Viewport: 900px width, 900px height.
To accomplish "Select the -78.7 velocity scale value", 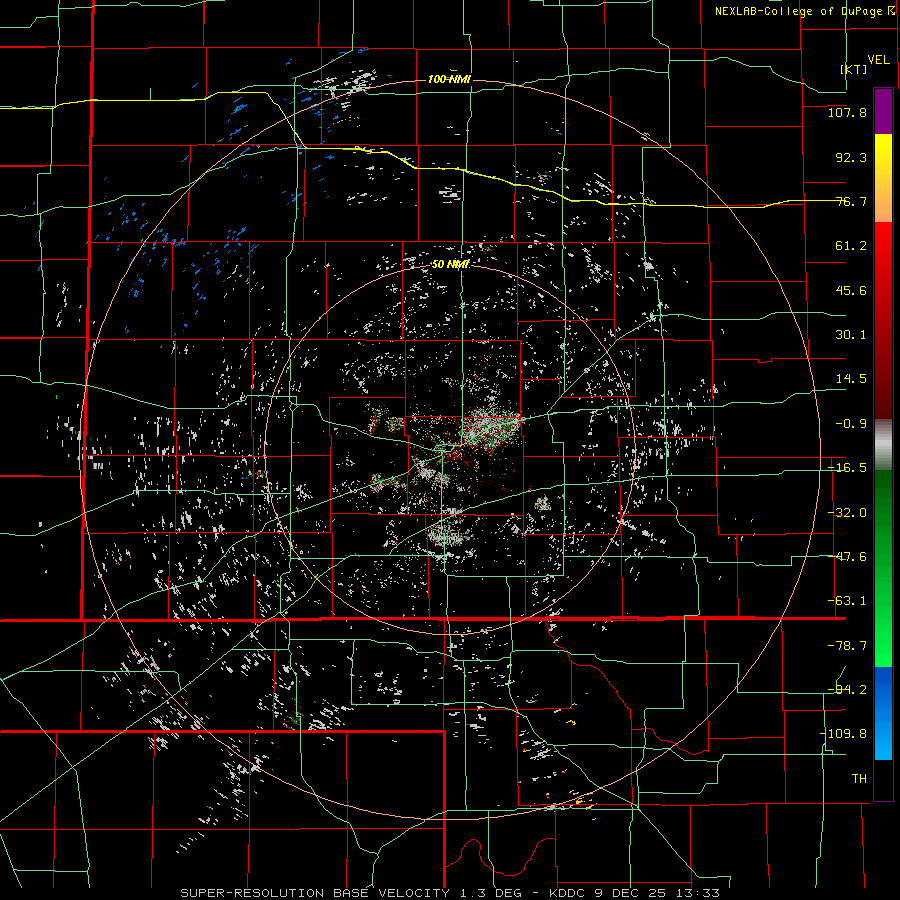I will pos(847,646).
